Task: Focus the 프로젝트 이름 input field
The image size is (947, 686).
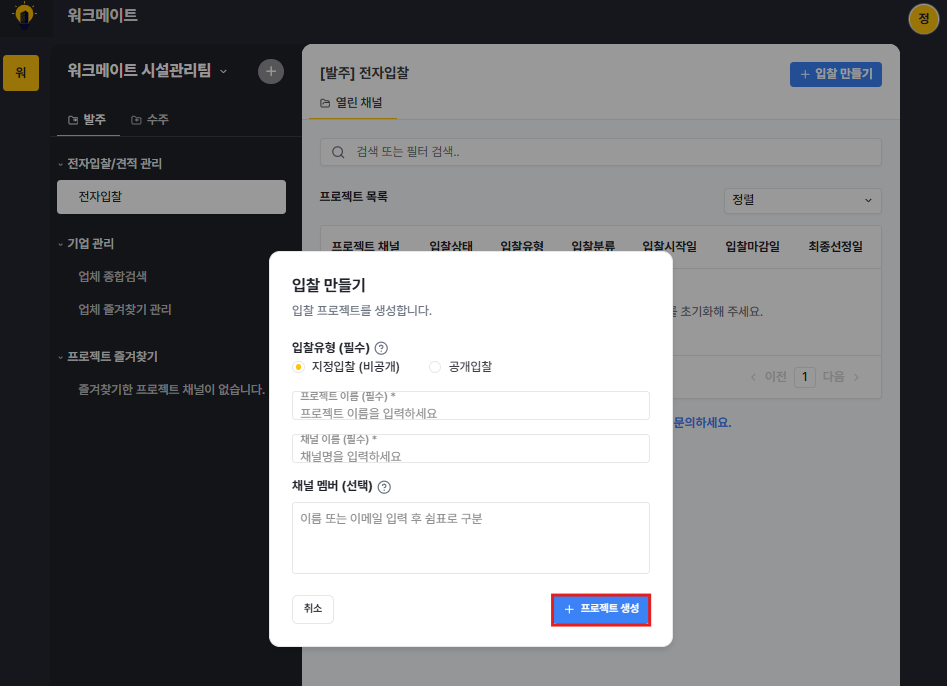Action: click(470, 405)
